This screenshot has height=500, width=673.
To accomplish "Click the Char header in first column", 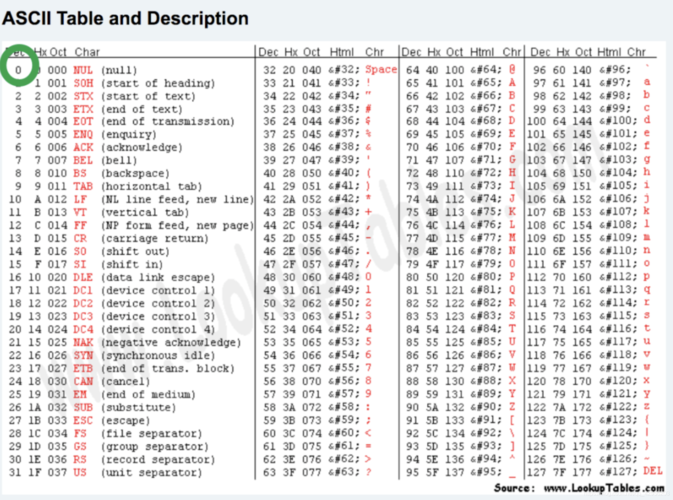I will coord(87,52).
